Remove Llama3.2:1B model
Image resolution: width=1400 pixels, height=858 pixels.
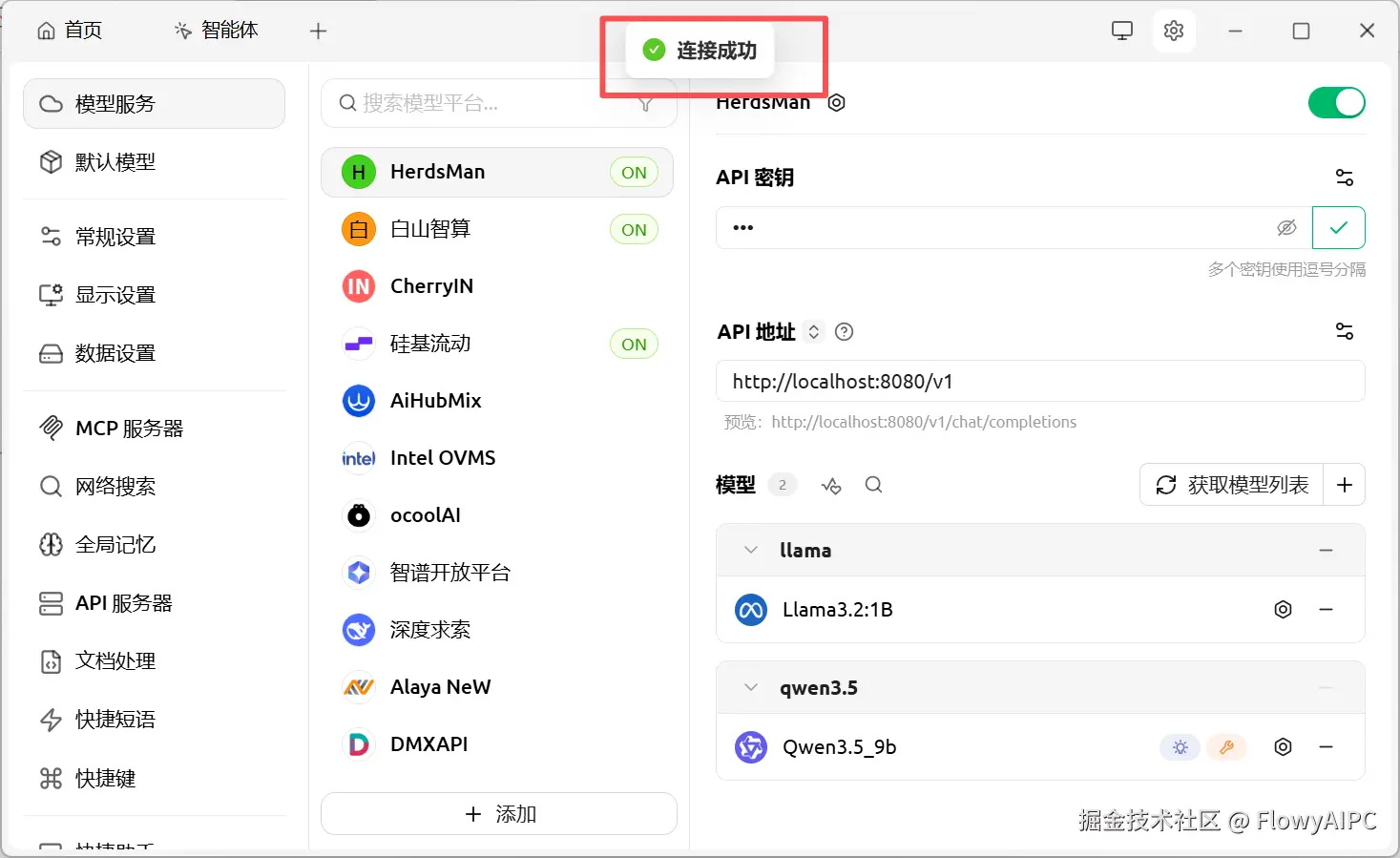pyautogui.click(x=1326, y=609)
